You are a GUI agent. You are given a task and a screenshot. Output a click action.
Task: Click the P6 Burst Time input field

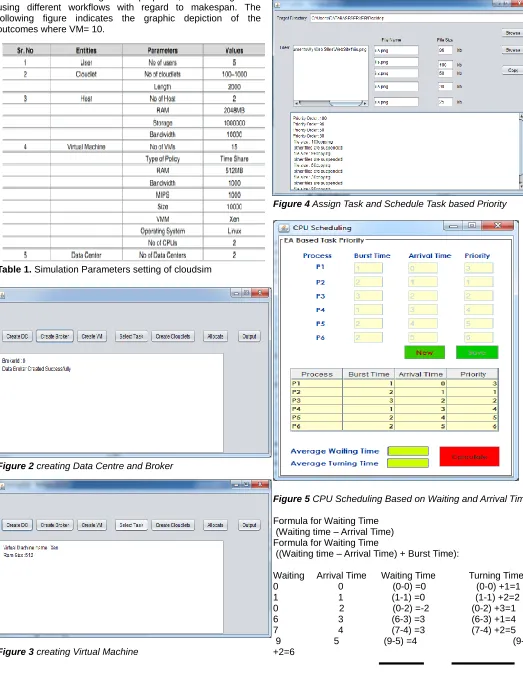(x=368, y=337)
